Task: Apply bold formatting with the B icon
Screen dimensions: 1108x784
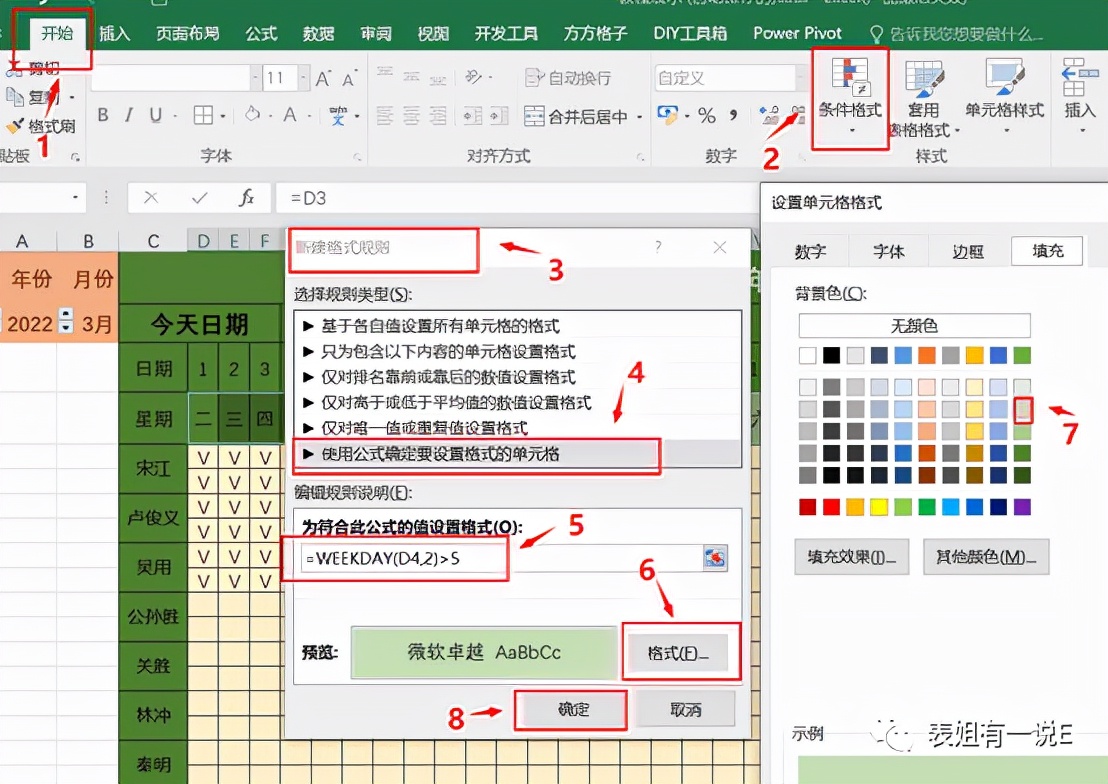Action: pyautogui.click(x=102, y=114)
